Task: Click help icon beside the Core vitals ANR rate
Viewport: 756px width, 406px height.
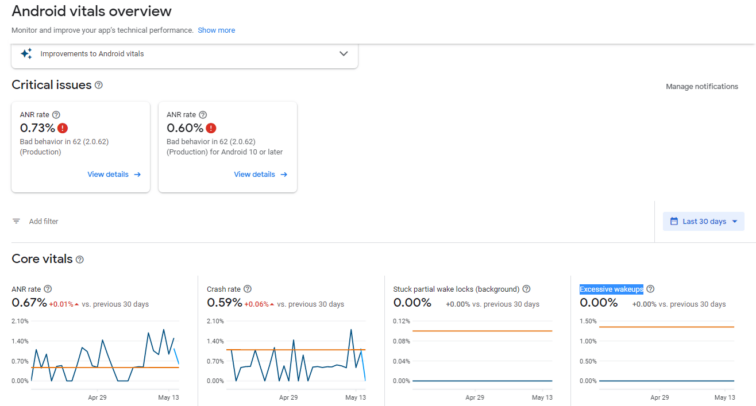Action: 48,289
